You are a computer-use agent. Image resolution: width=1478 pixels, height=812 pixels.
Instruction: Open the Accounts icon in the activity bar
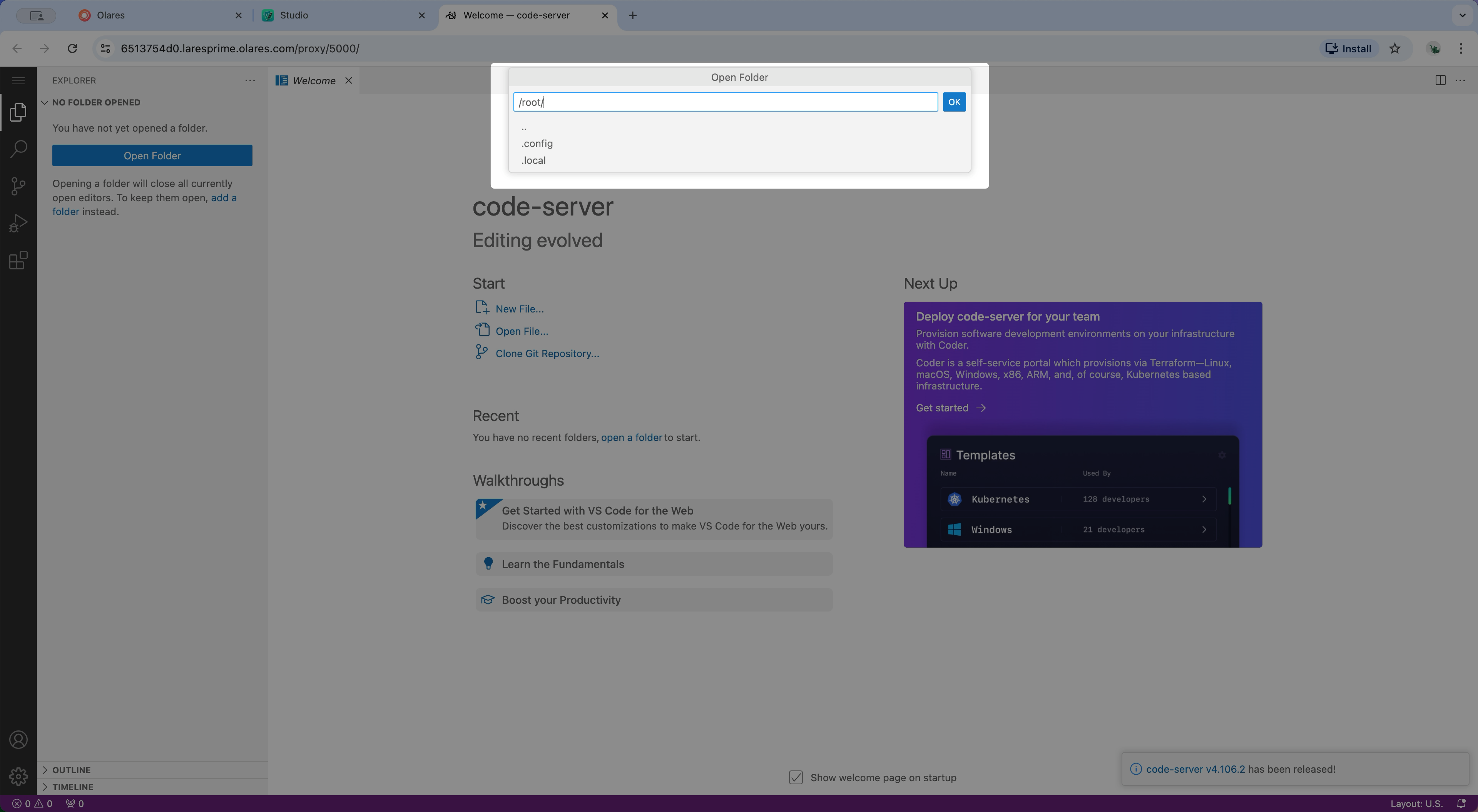click(18, 740)
